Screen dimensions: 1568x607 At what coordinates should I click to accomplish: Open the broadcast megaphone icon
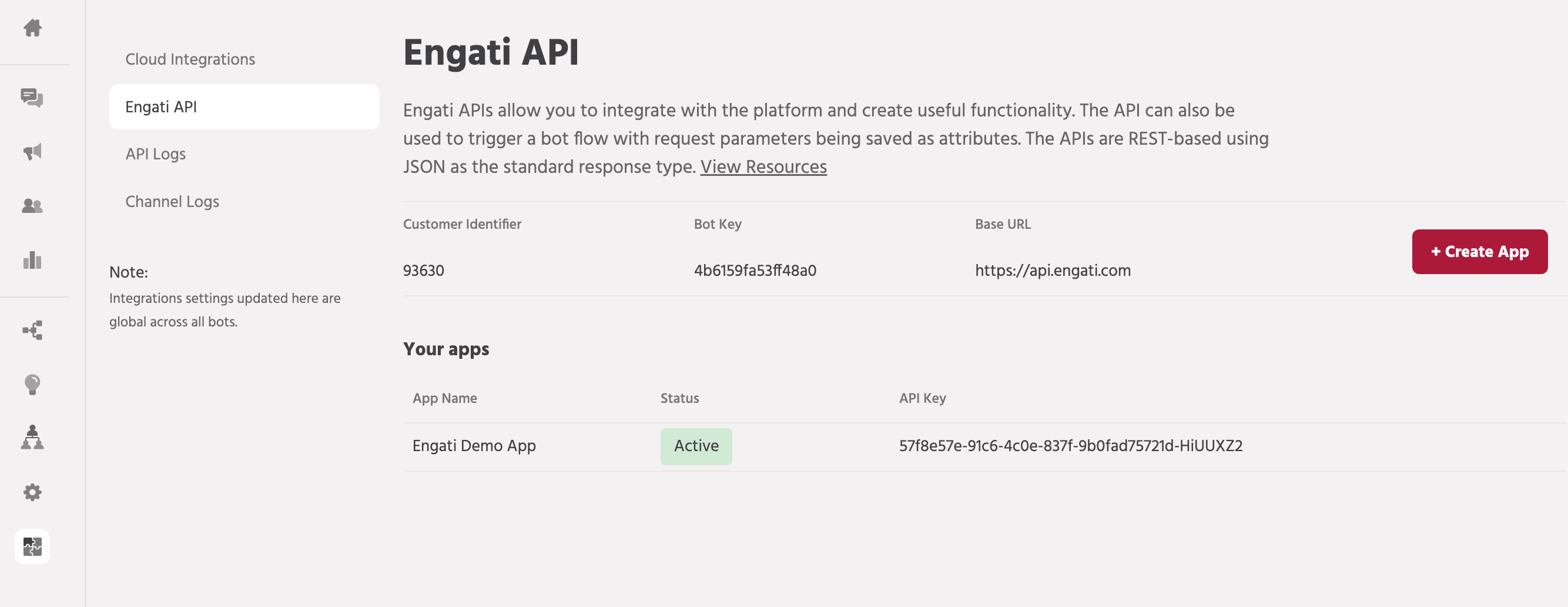(x=32, y=152)
